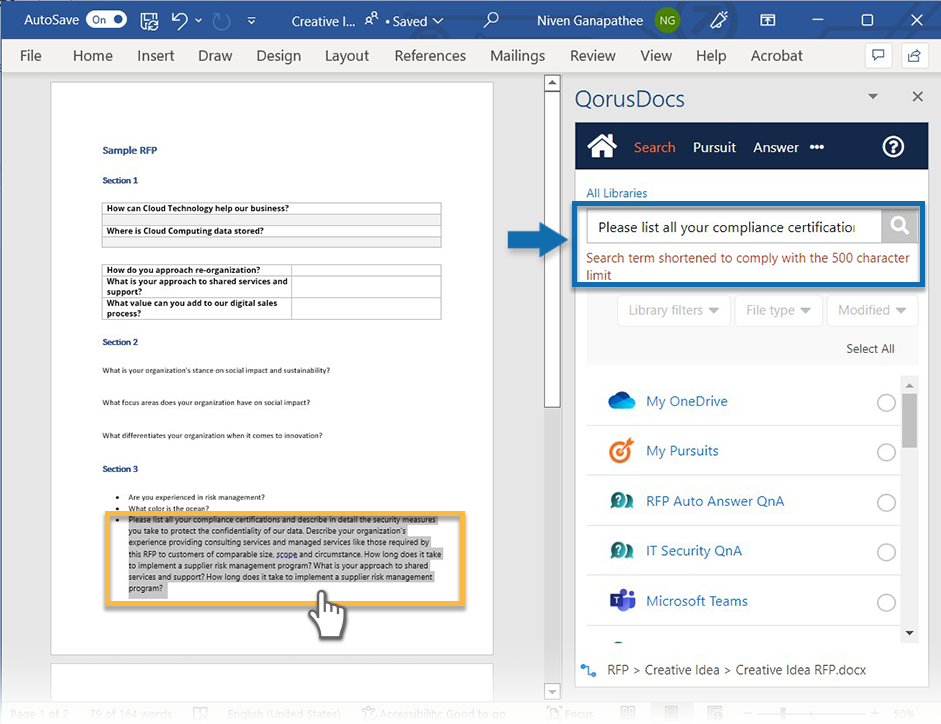Open the Comments icon in the ribbon
This screenshot has height=724, width=941.
pos(878,56)
